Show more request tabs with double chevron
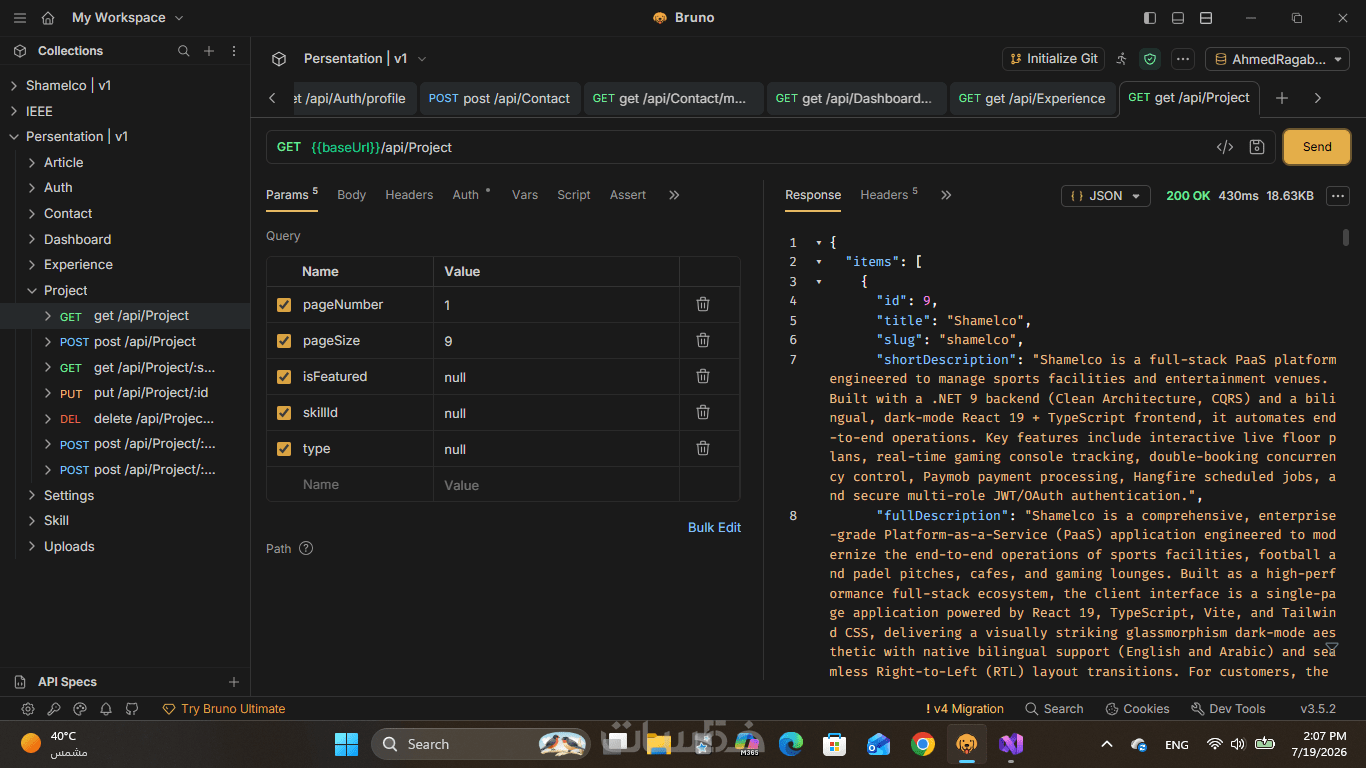The width and height of the screenshot is (1366, 768). (674, 195)
